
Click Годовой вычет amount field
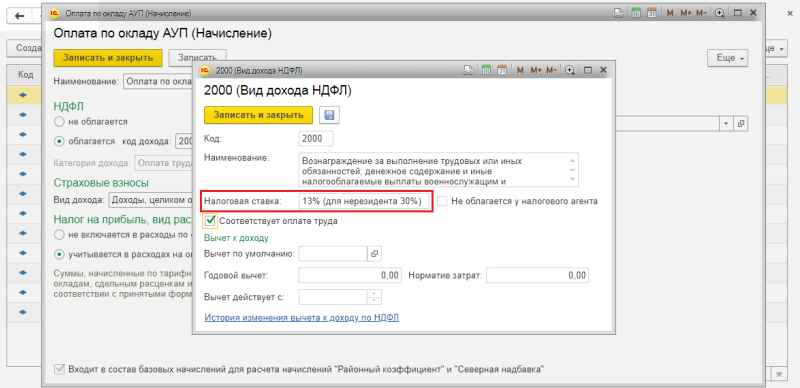pyautogui.click(x=350, y=275)
